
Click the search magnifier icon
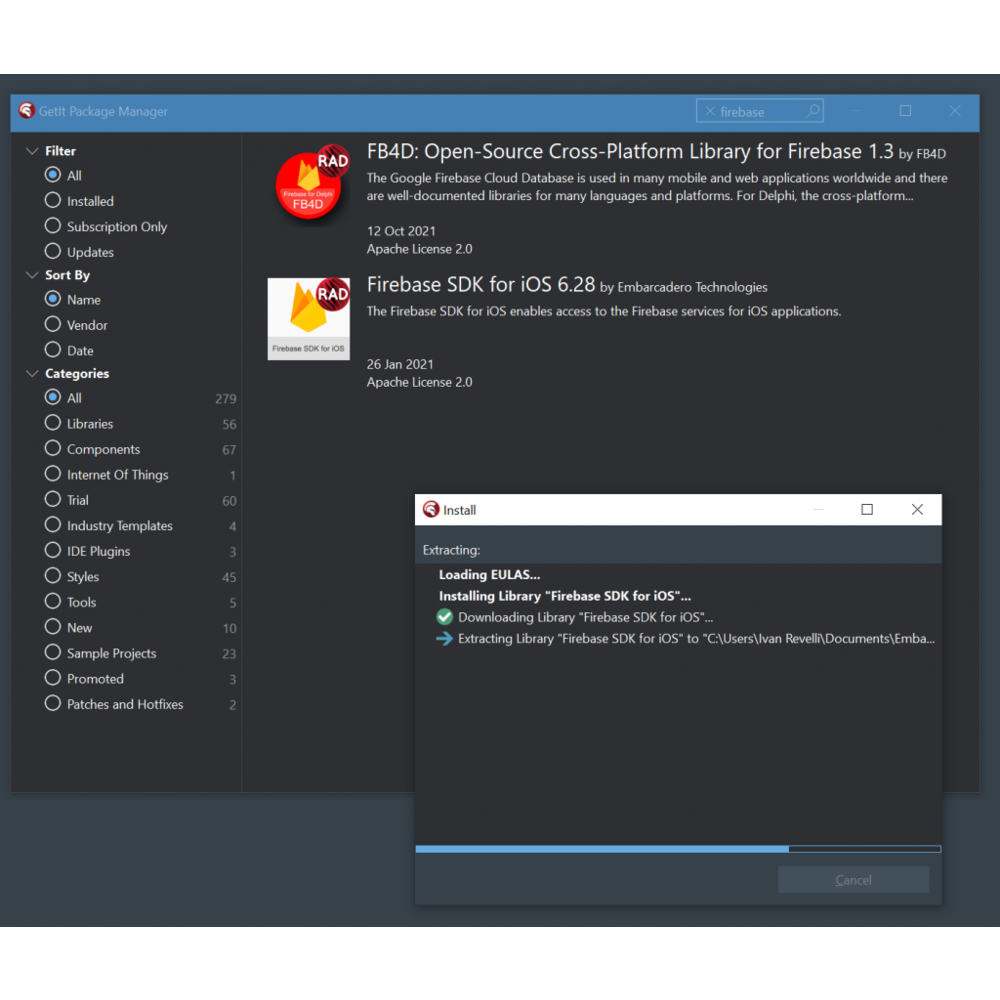point(813,111)
